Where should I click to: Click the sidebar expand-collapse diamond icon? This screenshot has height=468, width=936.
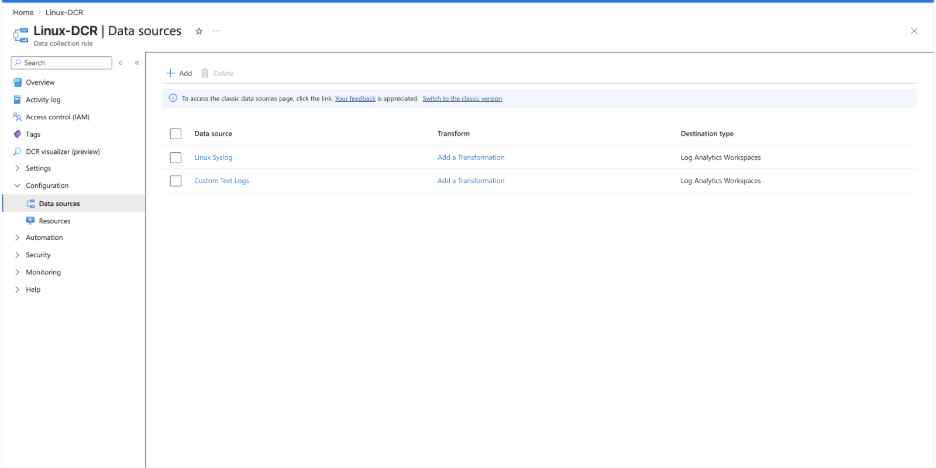[121, 63]
